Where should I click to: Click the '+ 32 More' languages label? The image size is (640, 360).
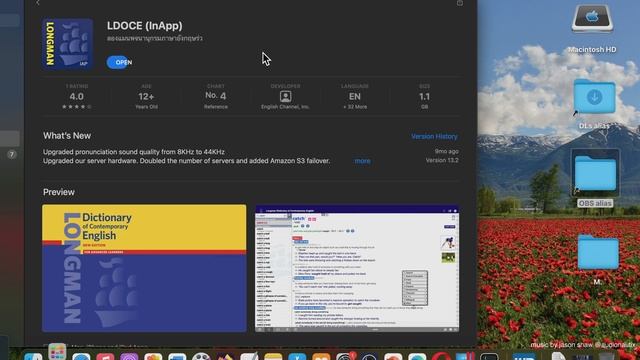[355, 107]
